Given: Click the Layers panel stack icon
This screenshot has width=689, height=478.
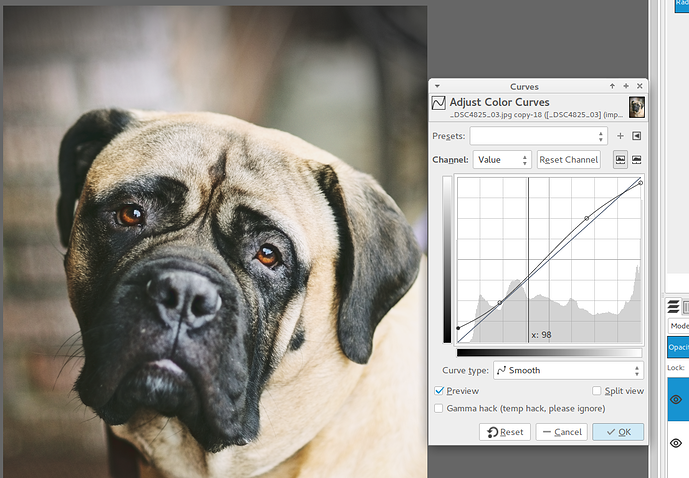Looking at the screenshot, I should click(x=673, y=306).
